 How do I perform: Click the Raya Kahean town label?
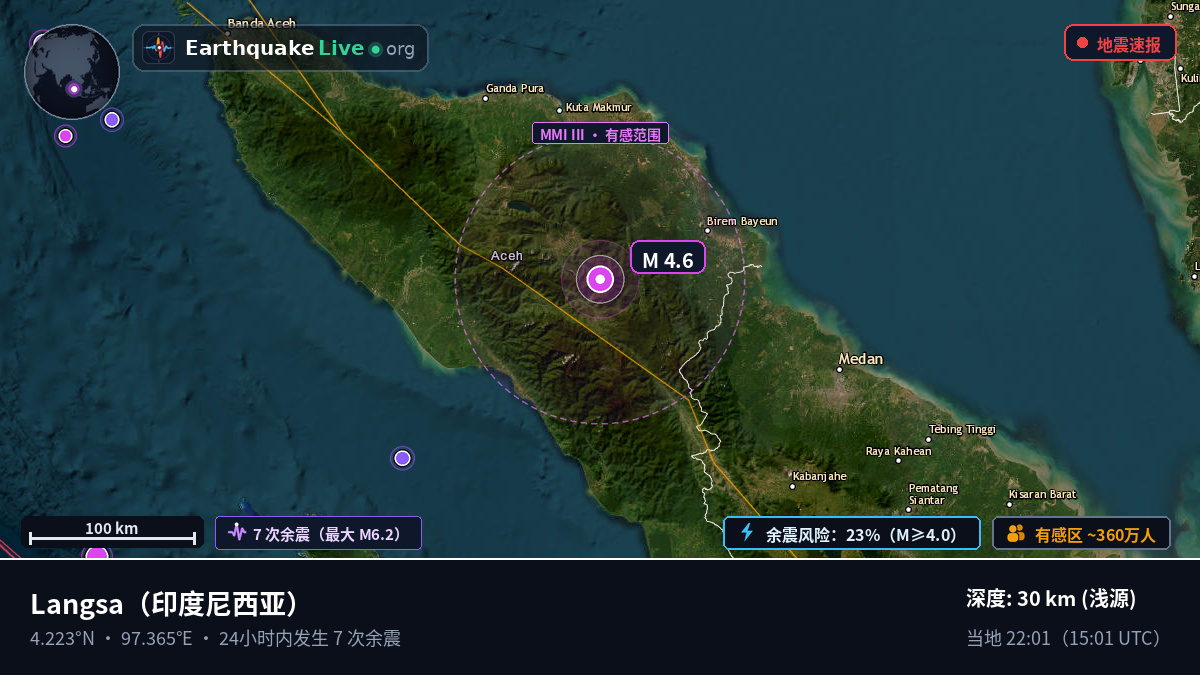[x=898, y=451]
